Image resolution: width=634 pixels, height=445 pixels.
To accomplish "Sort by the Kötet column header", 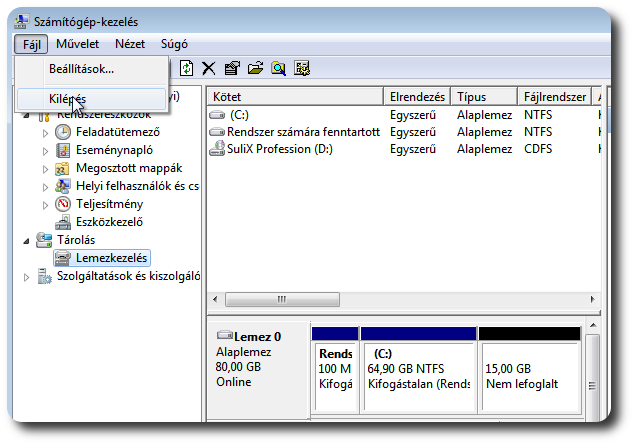I will (x=295, y=97).
